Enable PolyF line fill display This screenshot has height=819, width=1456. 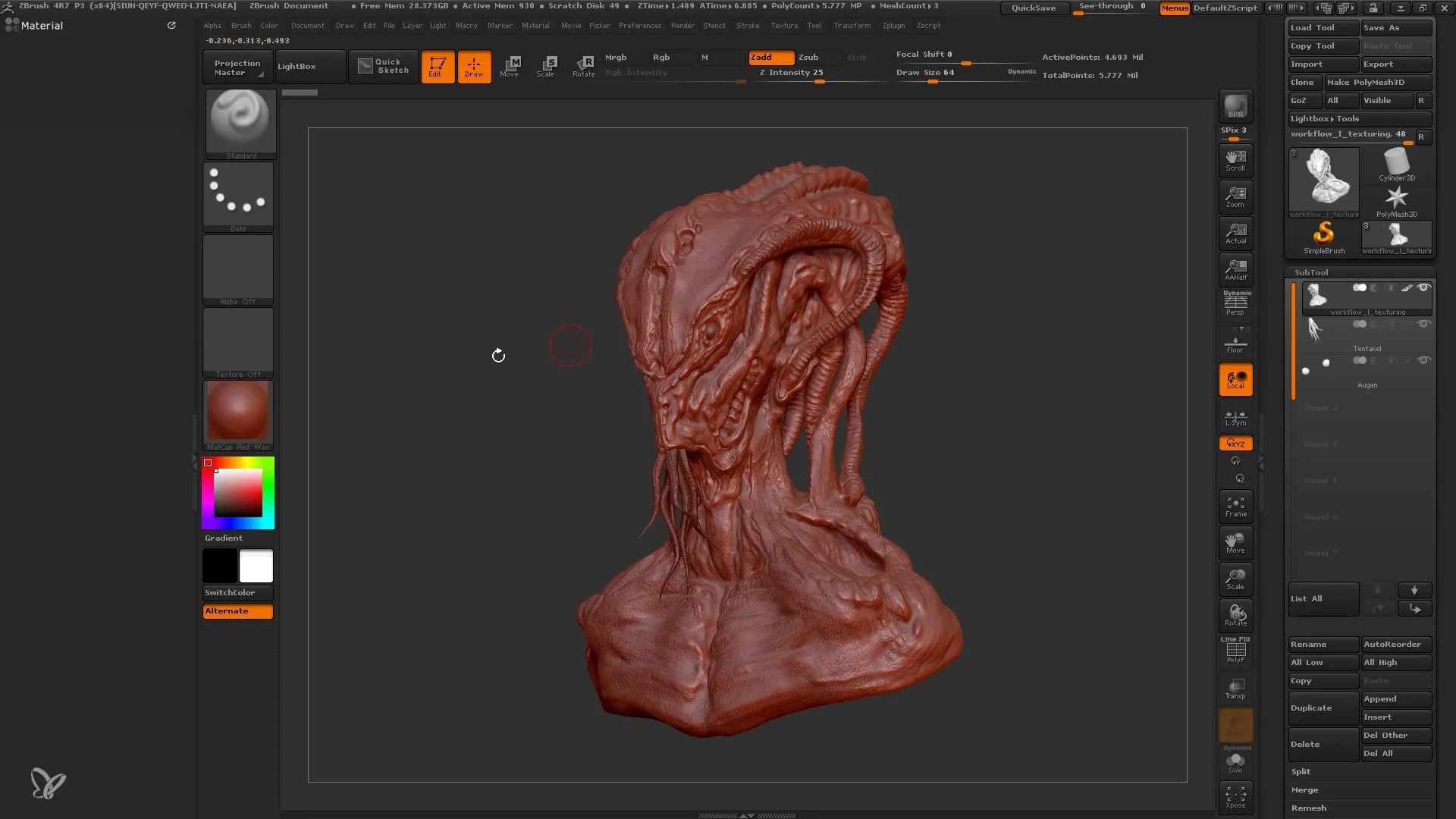(1235, 651)
